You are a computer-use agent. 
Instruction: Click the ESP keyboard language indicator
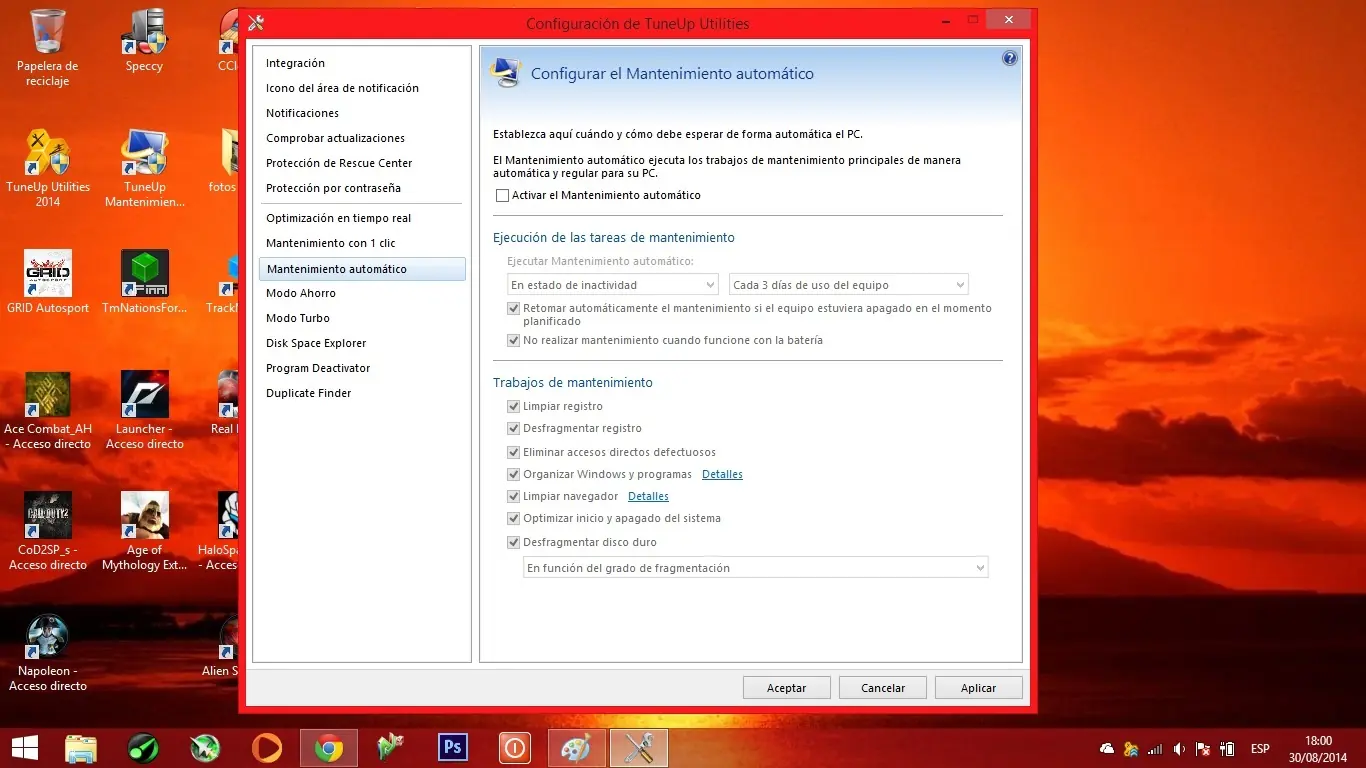click(x=1260, y=749)
